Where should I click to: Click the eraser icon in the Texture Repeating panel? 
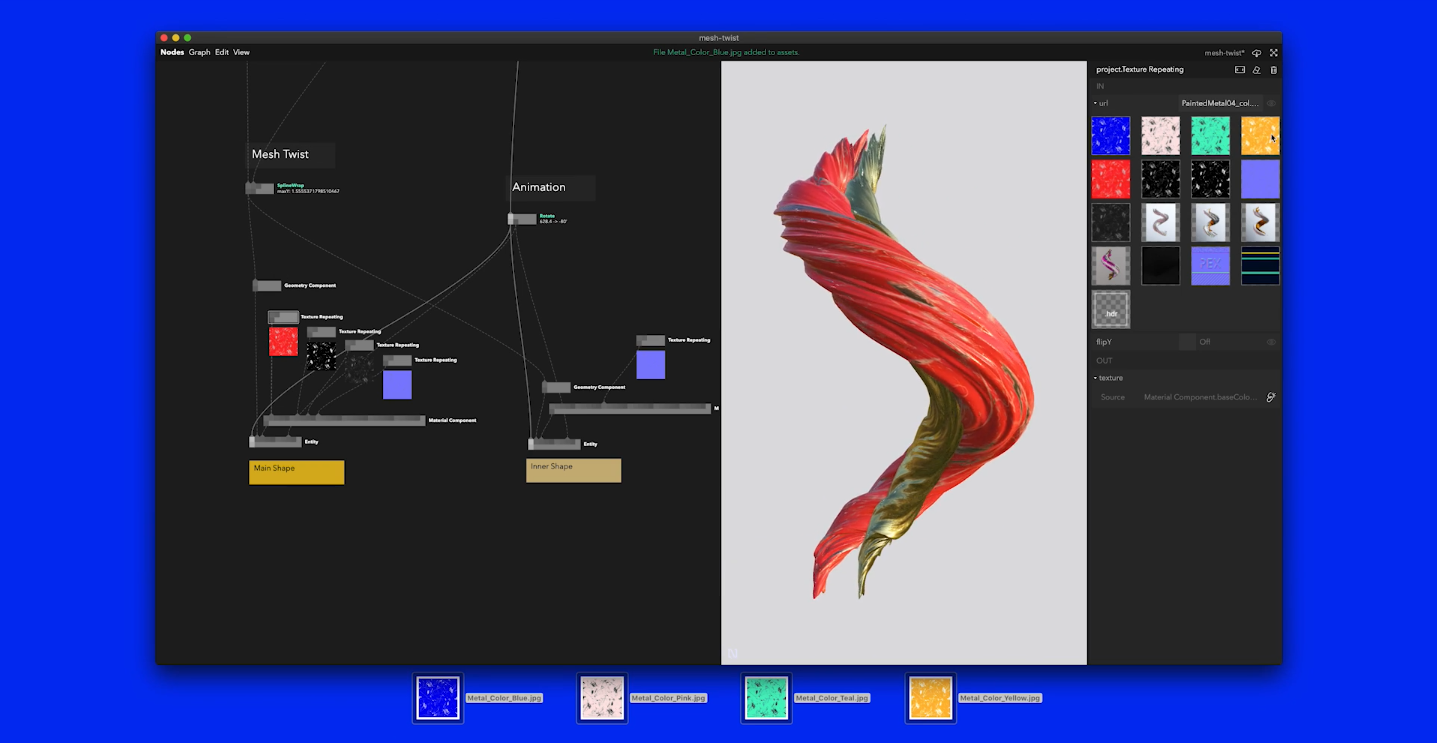tap(1257, 70)
